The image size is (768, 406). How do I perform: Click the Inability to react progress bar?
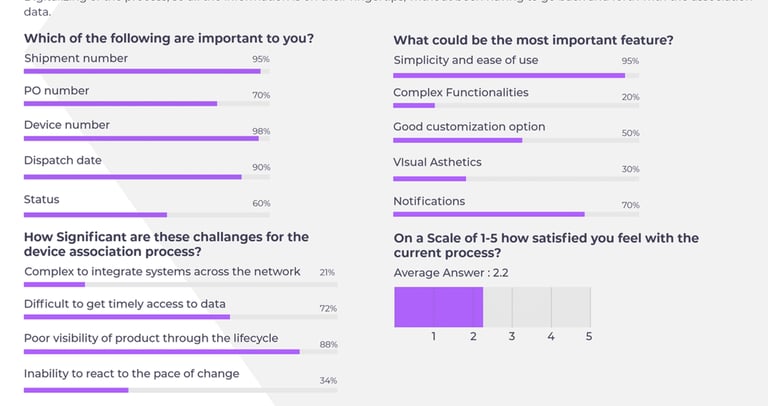(180, 389)
